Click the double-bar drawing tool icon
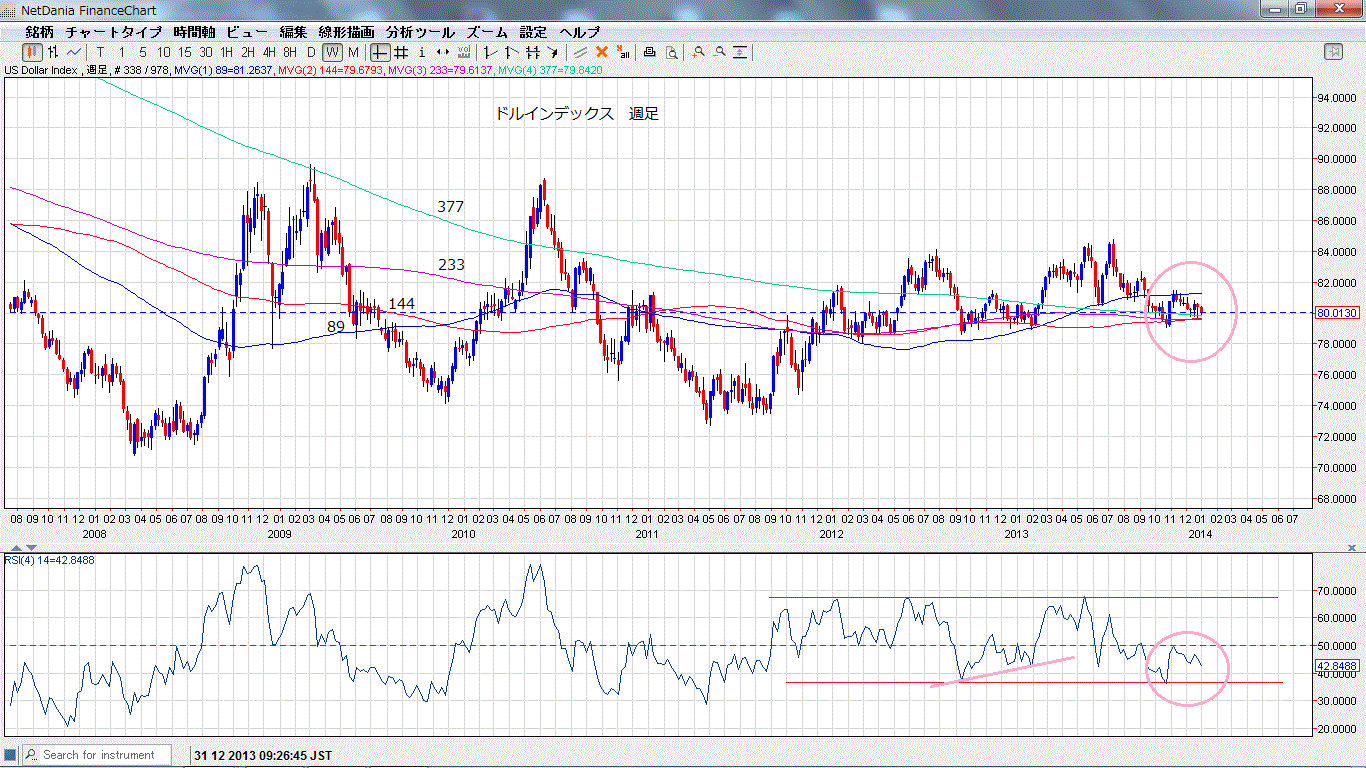1366x768 pixels. (x=533, y=52)
